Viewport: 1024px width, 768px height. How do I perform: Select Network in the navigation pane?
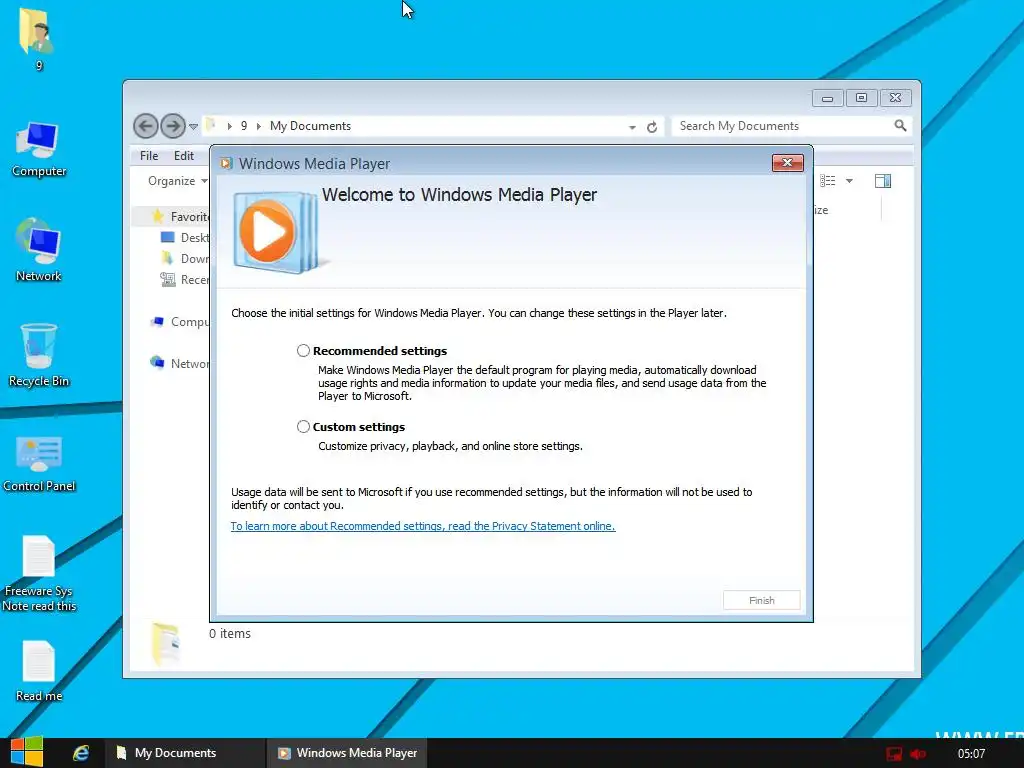[x=180, y=363]
